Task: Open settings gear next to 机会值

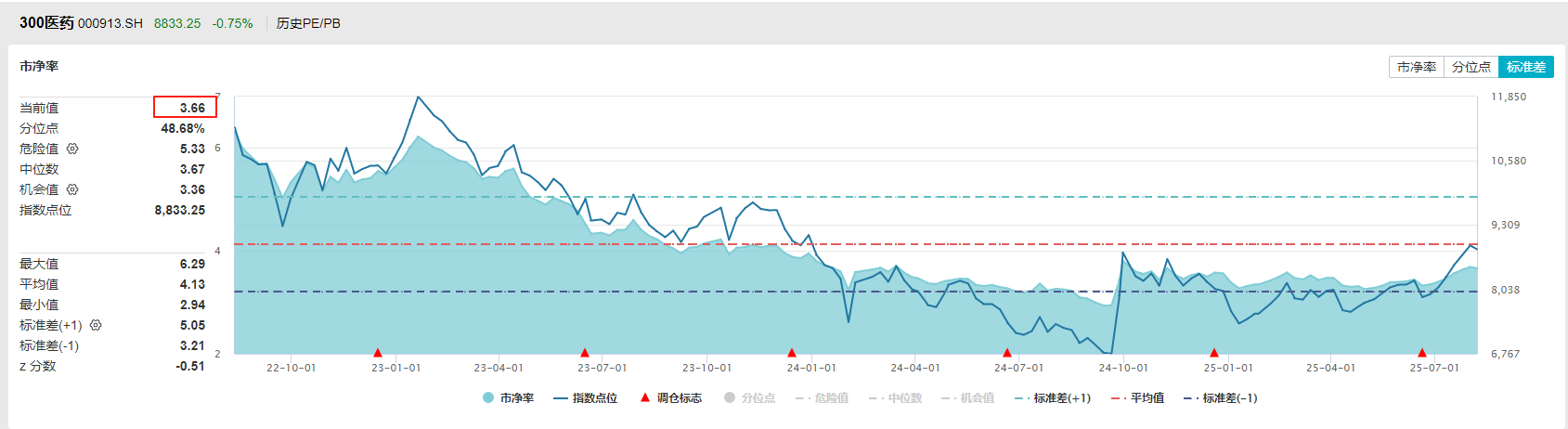Action: [x=72, y=189]
